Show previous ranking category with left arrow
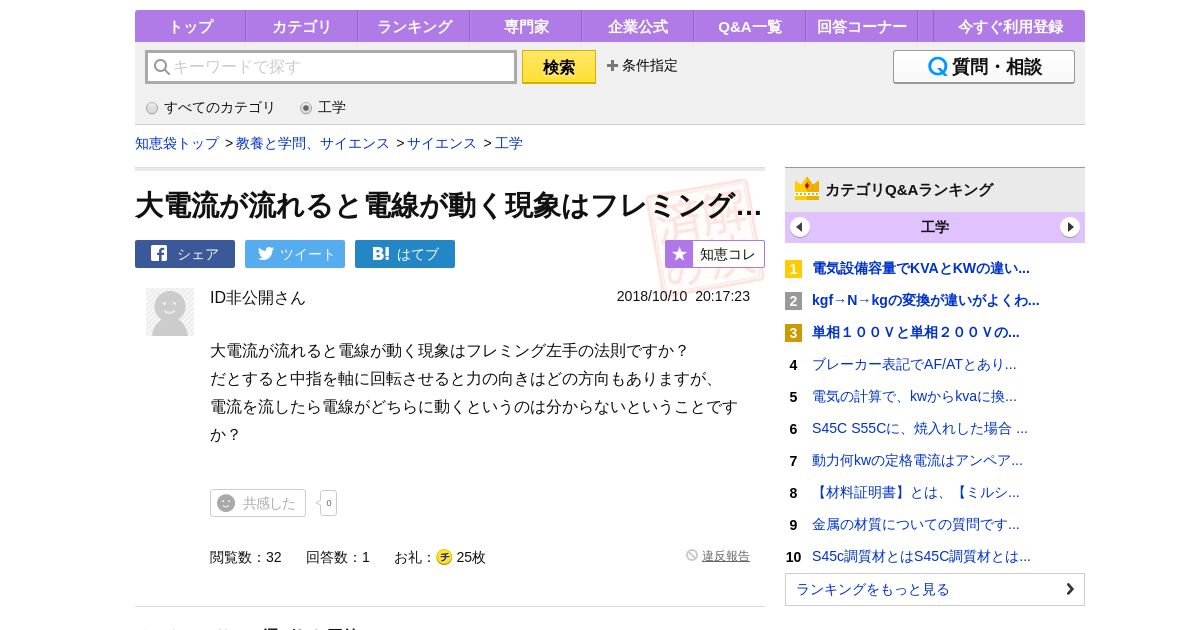 point(800,227)
